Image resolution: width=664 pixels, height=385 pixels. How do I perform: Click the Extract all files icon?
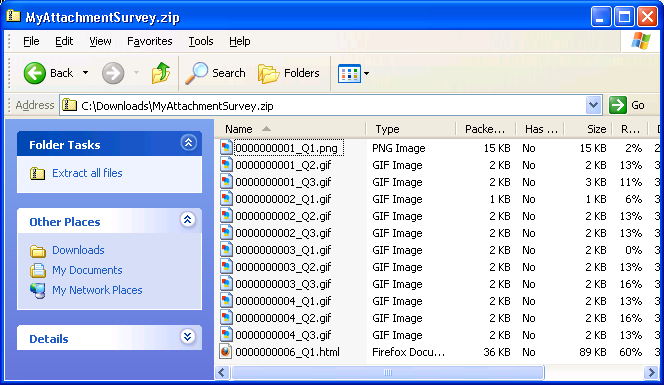pos(38,173)
